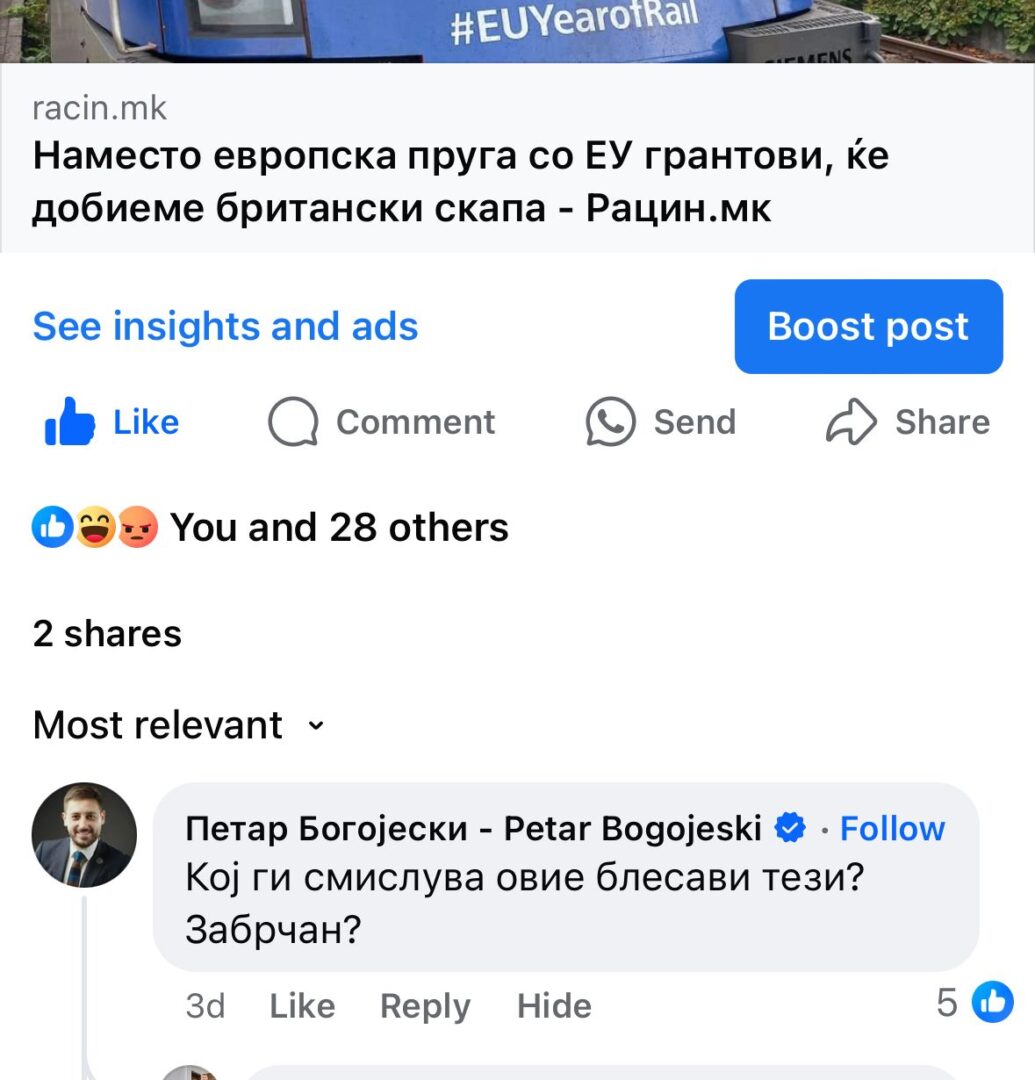Open Petar Bogojeski's profile picture

coord(84,835)
